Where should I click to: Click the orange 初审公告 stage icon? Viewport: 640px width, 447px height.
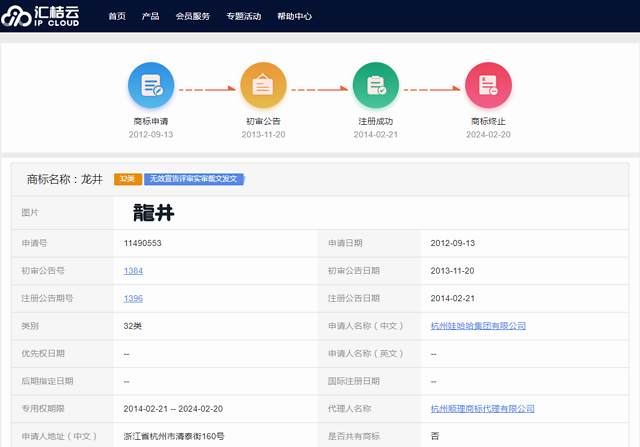click(x=263, y=85)
